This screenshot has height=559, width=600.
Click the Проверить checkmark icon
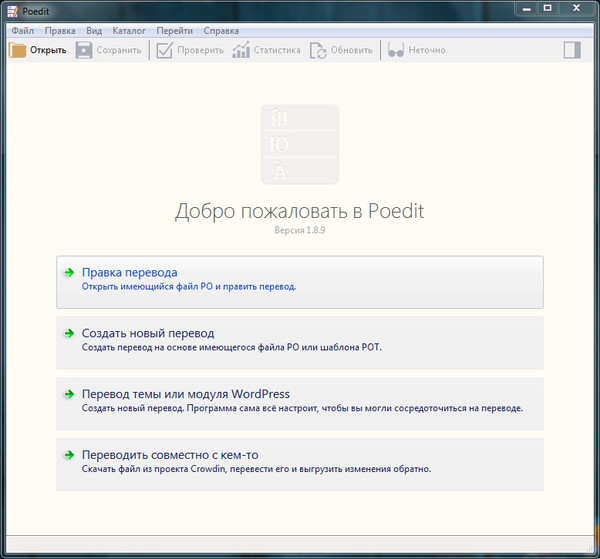coord(165,50)
